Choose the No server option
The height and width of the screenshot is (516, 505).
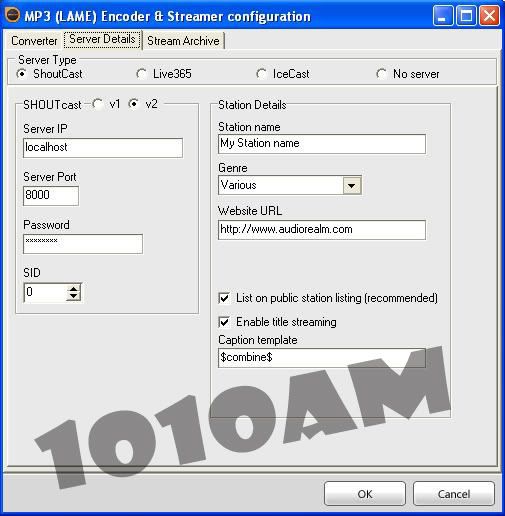coord(381,74)
